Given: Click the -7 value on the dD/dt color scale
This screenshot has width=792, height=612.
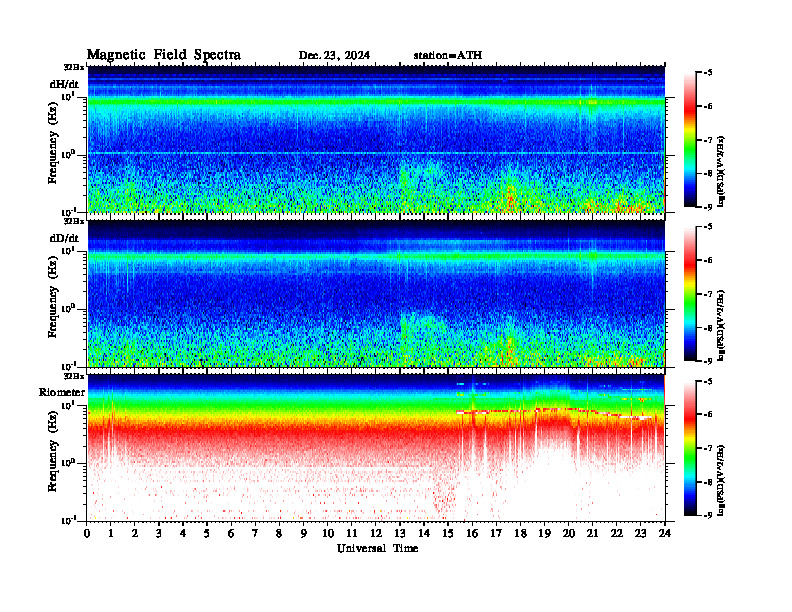Looking at the screenshot, I should tap(709, 294).
